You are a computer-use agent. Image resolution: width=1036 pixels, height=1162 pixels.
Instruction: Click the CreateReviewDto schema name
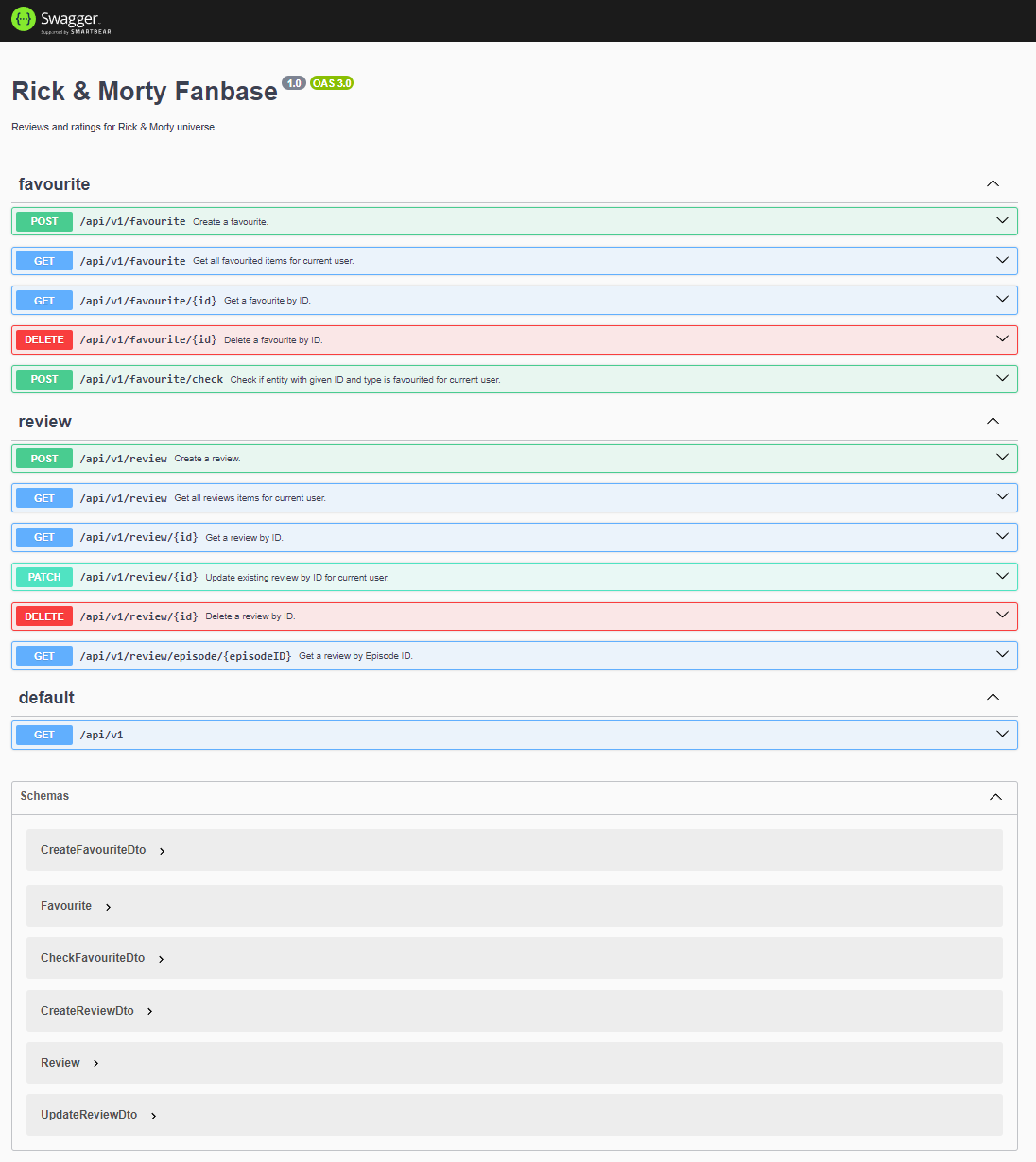click(87, 1011)
